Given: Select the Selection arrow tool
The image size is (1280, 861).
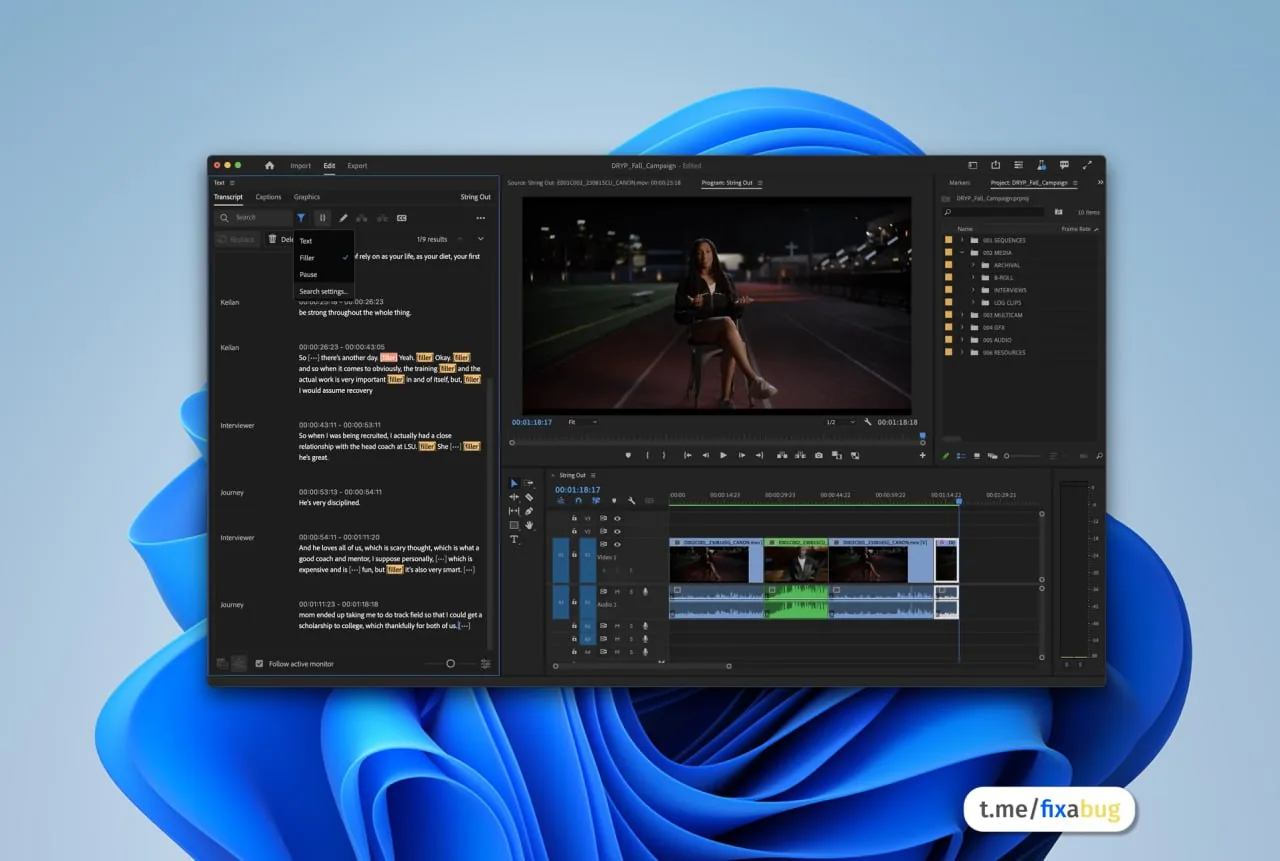Looking at the screenshot, I should pos(514,483).
